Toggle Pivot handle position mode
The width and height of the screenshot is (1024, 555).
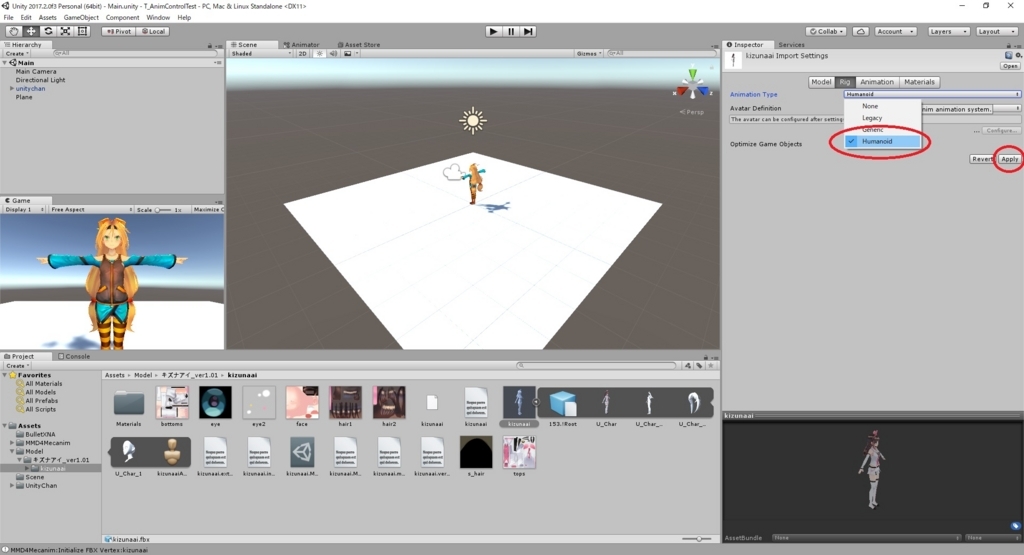tap(119, 31)
